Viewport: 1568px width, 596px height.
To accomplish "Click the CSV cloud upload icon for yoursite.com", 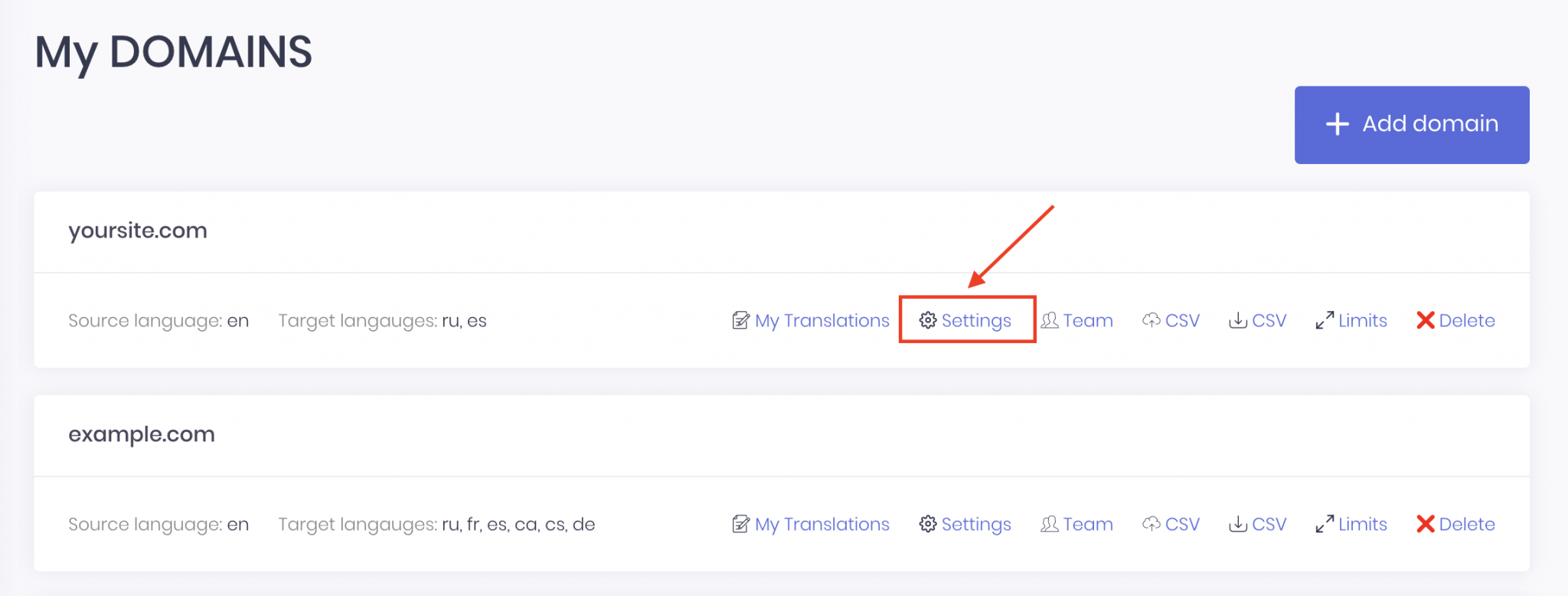I will 1151,320.
